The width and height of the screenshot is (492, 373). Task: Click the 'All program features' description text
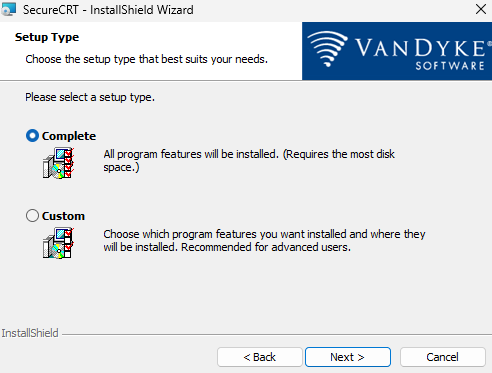[x=249, y=161]
